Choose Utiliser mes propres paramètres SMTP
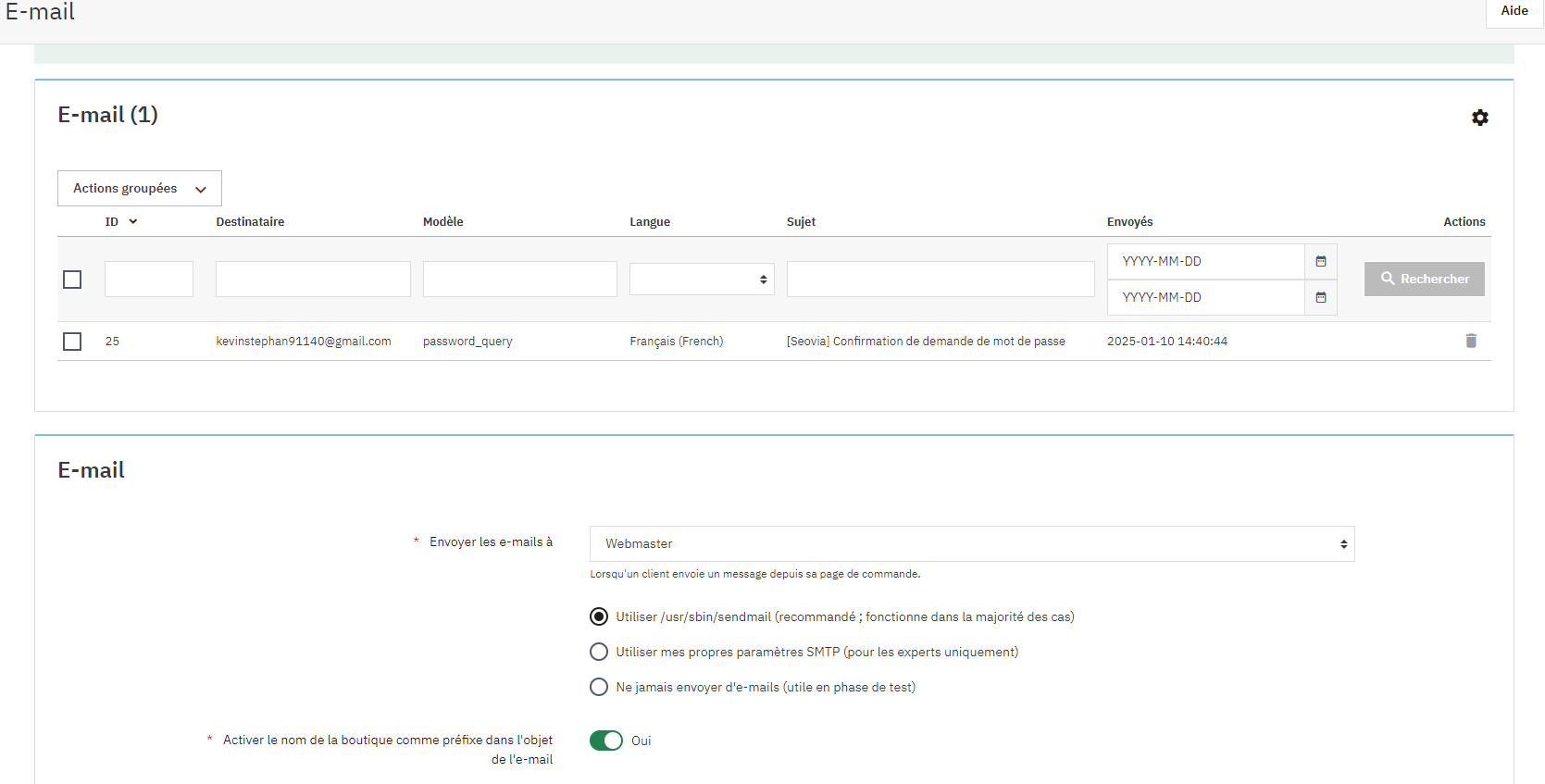1545x784 pixels. (599, 652)
